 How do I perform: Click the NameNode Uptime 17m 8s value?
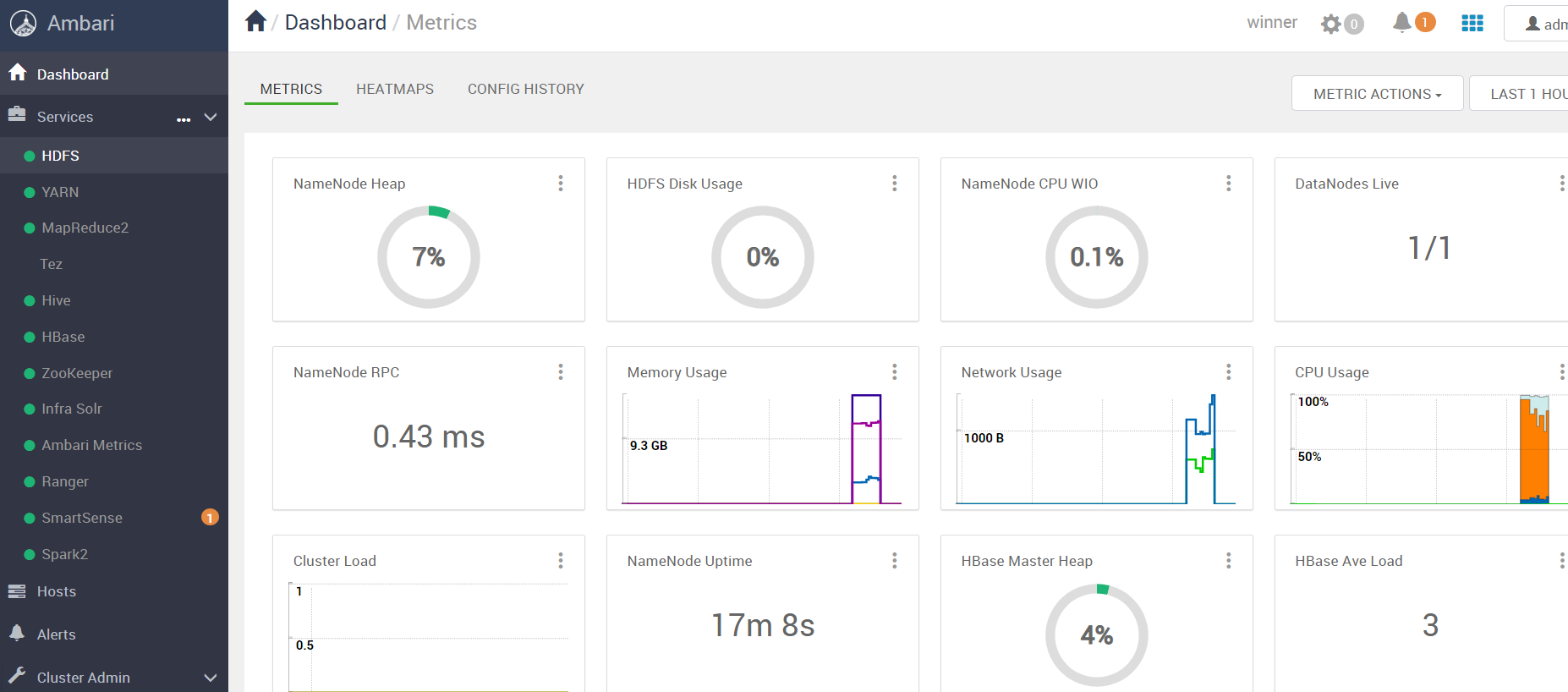pos(763,625)
